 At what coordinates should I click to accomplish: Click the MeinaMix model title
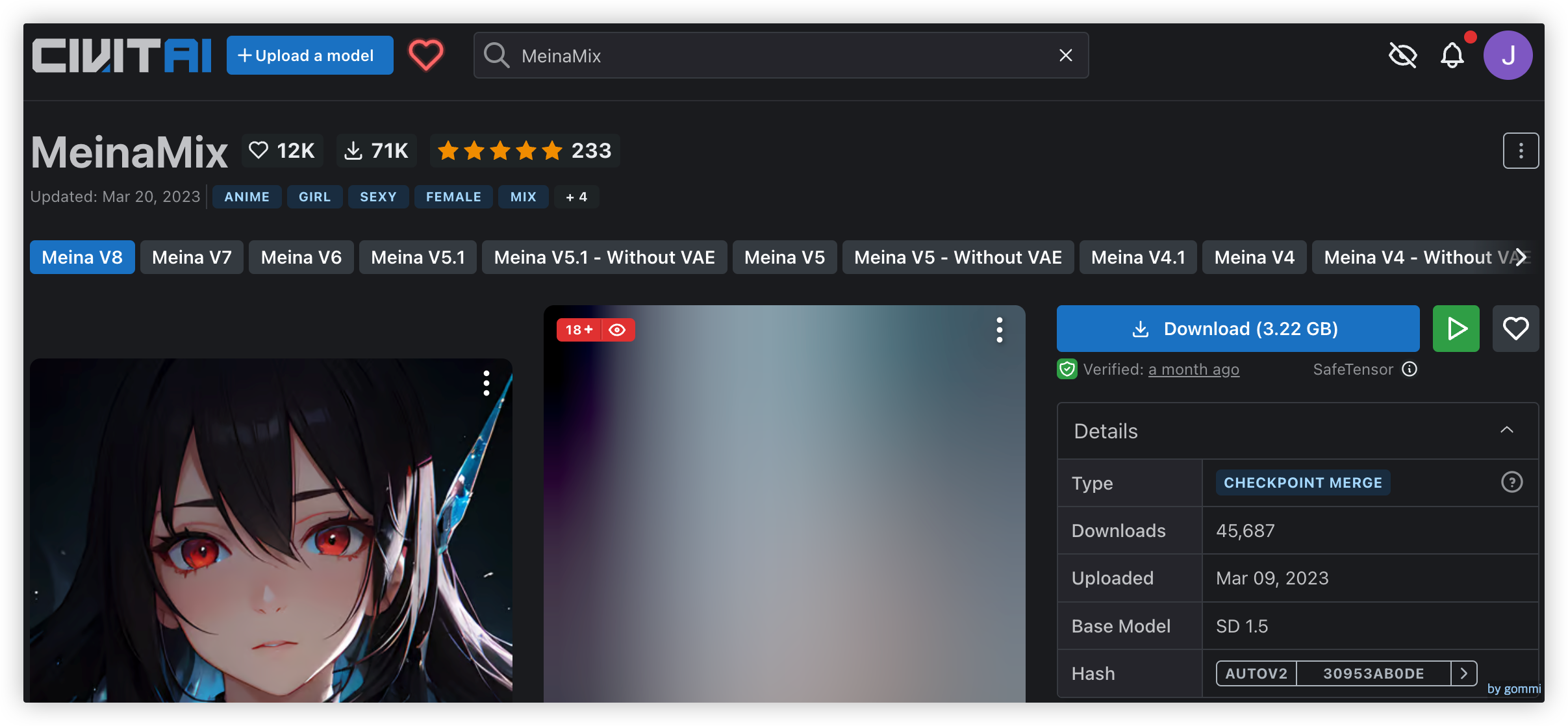129,152
